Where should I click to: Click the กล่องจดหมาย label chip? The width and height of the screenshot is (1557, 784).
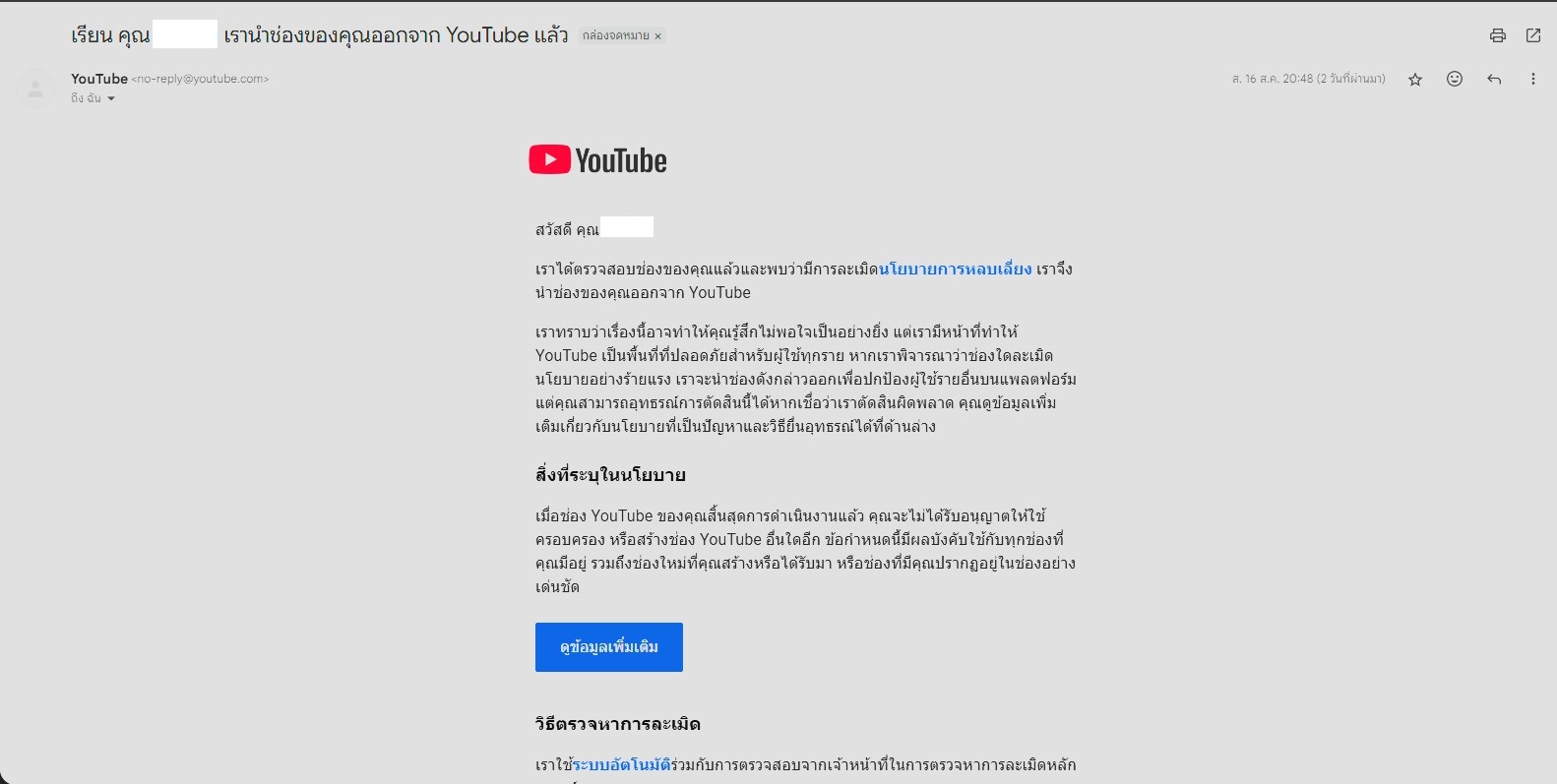(x=615, y=36)
